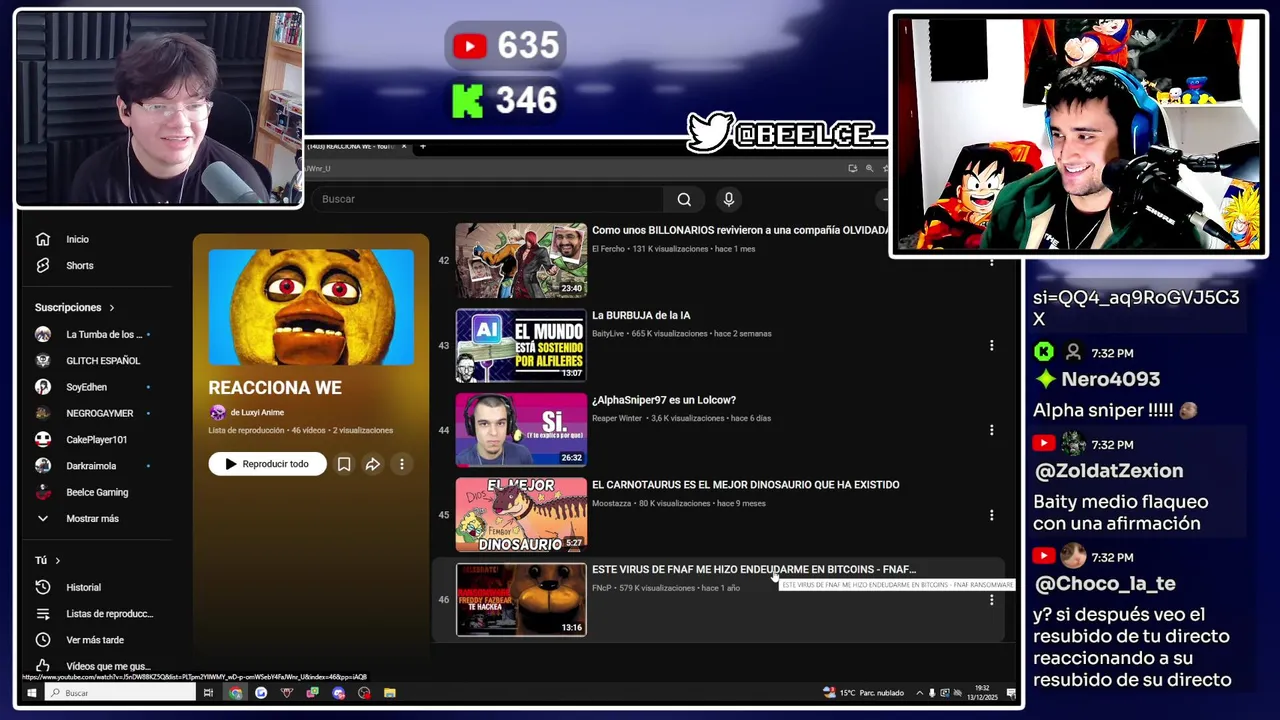Open SoyEdhen channel subscription
Image resolution: width=1280 pixels, height=720 pixels.
[x=86, y=387]
